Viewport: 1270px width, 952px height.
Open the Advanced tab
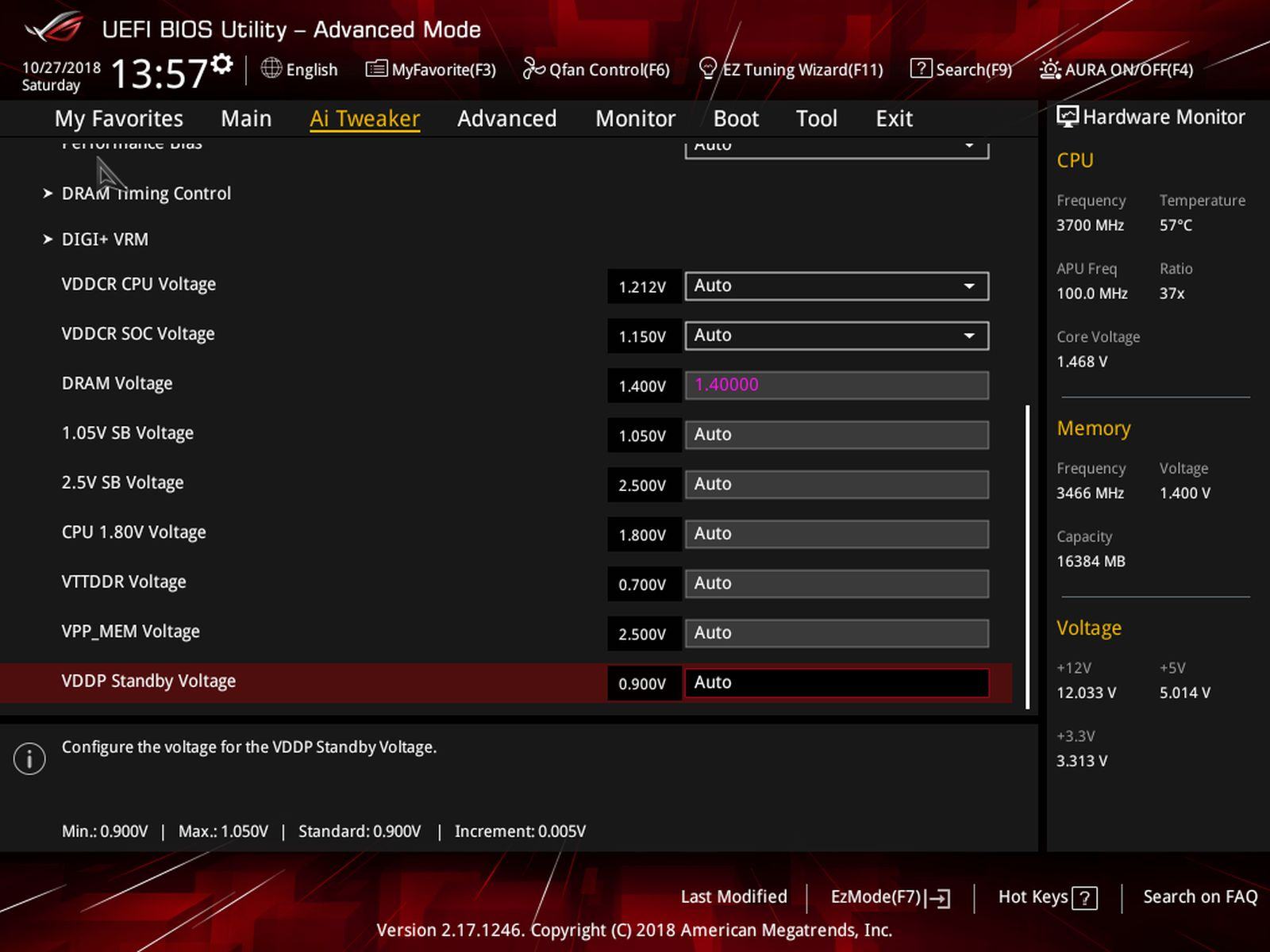click(506, 118)
